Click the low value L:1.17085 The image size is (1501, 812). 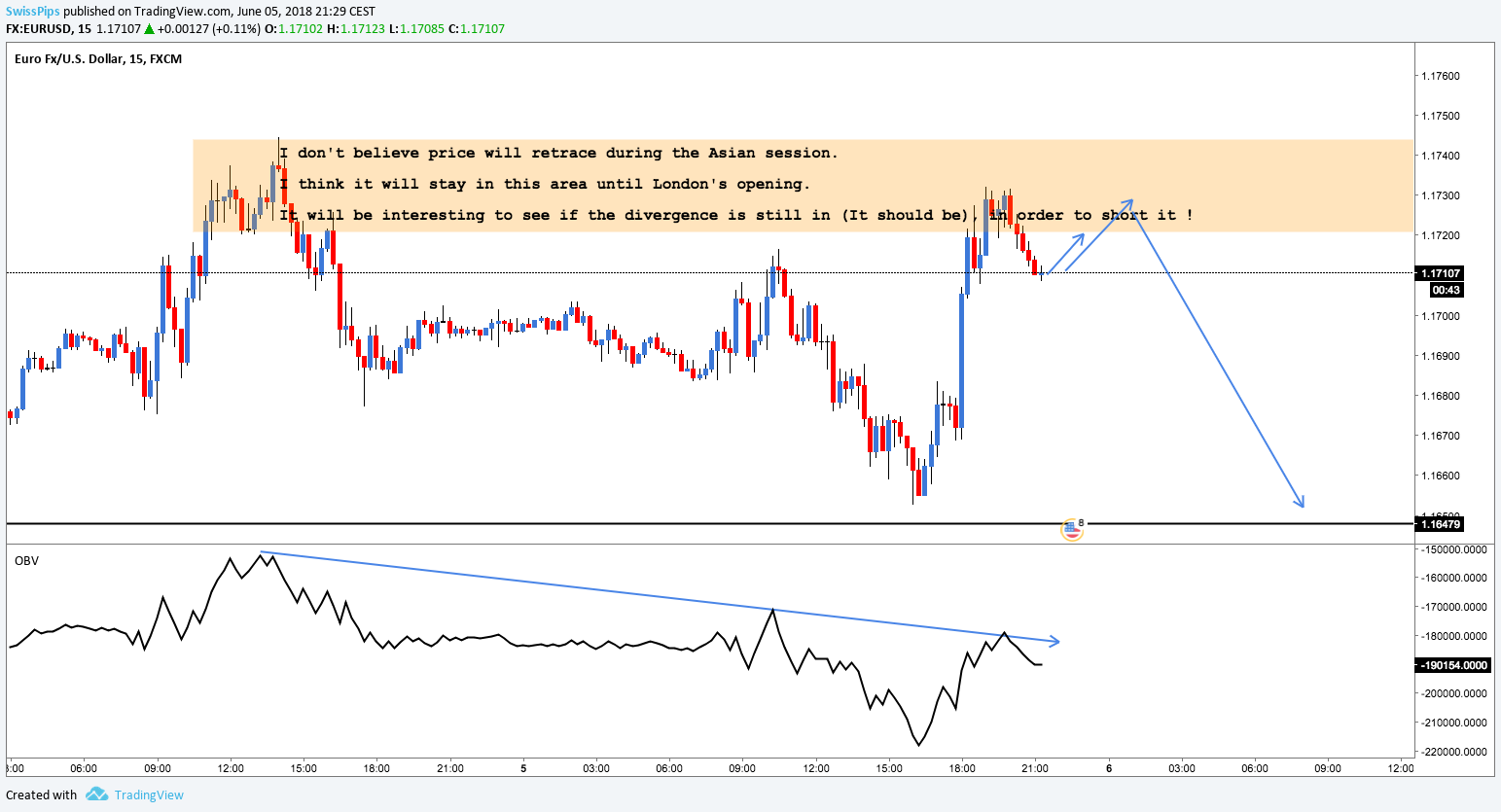(x=416, y=29)
